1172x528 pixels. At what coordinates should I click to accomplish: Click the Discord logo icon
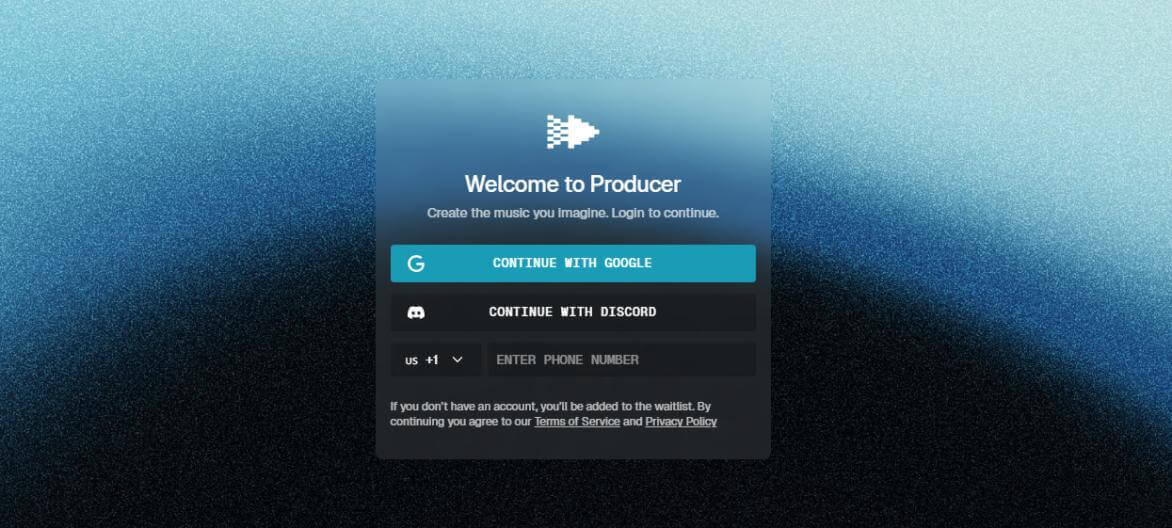[x=416, y=313]
